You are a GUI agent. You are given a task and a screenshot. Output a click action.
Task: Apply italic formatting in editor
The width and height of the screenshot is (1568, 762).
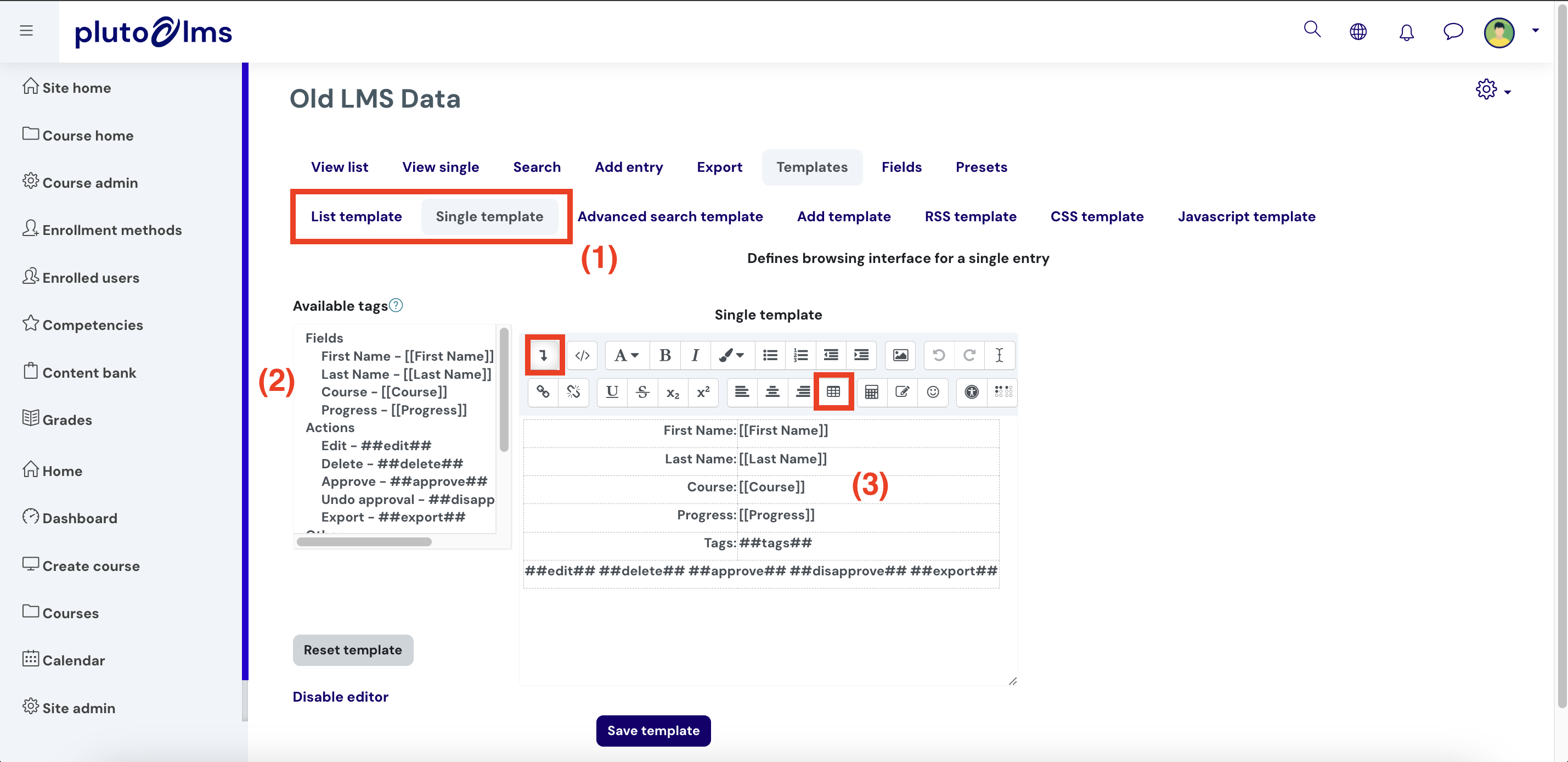click(695, 355)
